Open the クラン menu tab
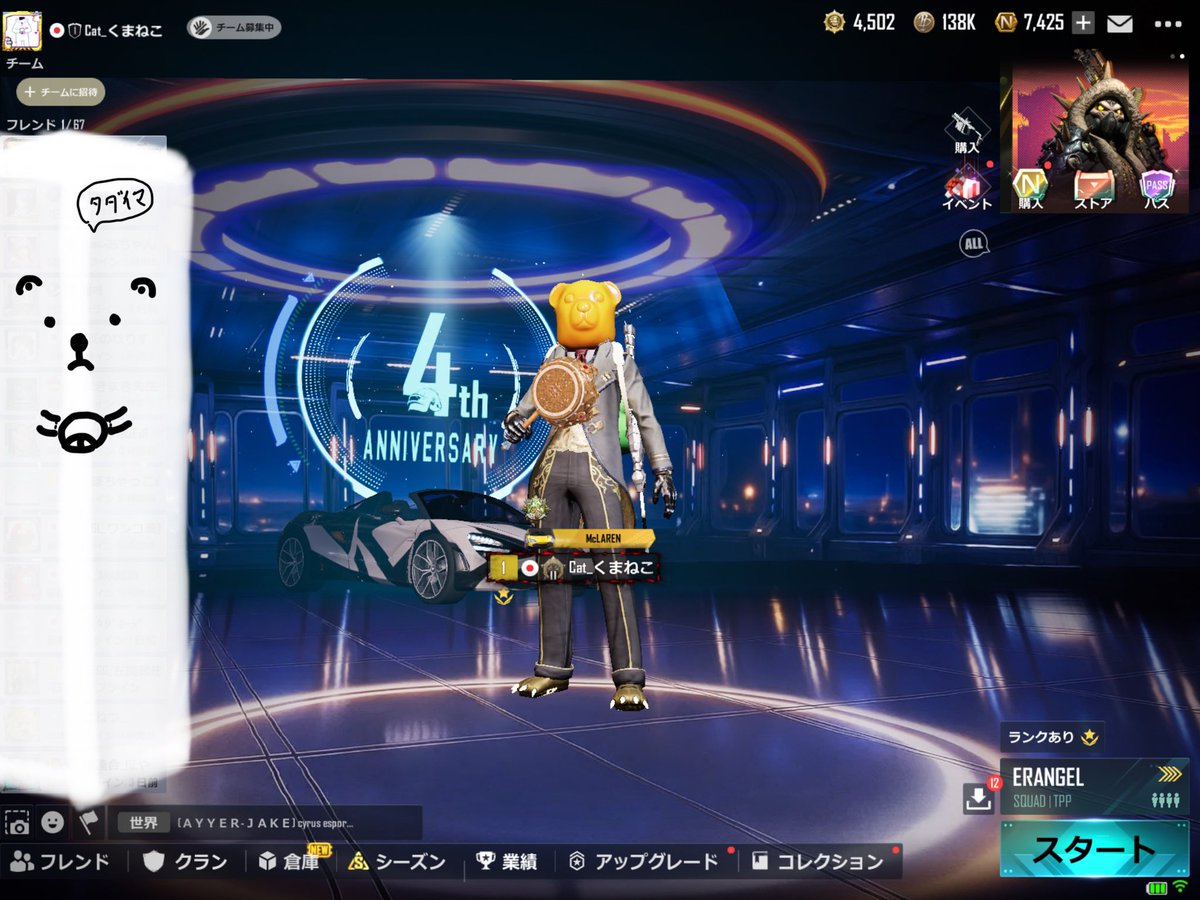 point(185,861)
